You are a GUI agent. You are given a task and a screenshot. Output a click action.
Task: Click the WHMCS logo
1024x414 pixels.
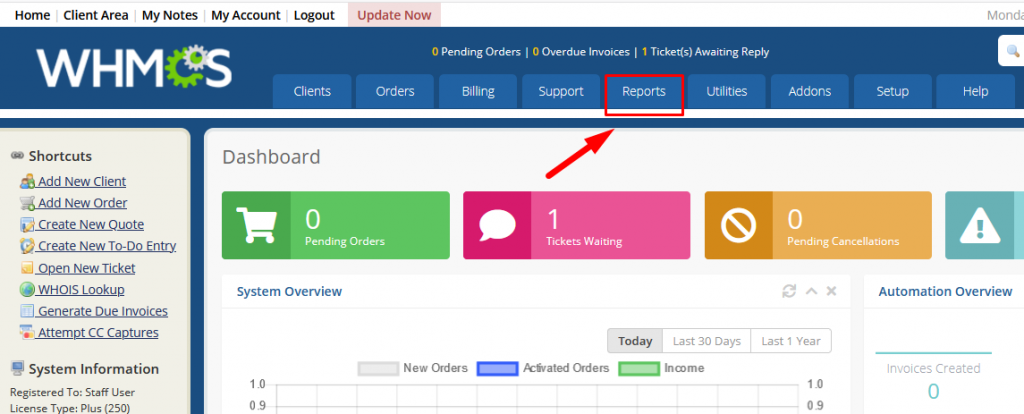click(x=134, y=68)
